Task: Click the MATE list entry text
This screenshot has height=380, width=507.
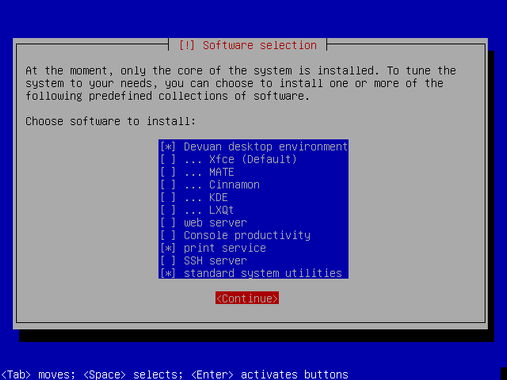Action: (222, 172)
